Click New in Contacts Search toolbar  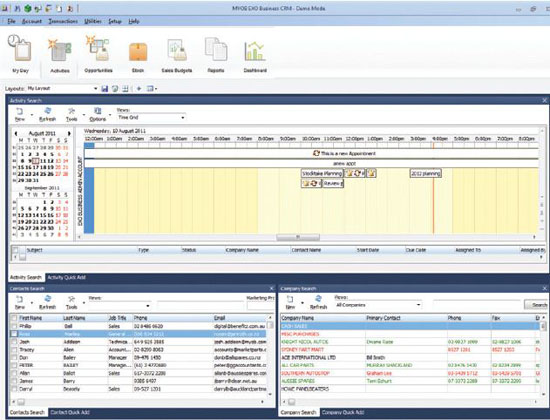(x=20, y=302)
